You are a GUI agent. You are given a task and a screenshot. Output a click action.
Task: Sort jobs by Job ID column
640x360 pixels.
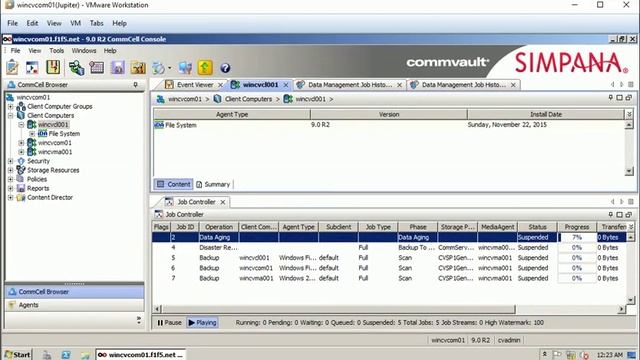[x=185, y=227]
